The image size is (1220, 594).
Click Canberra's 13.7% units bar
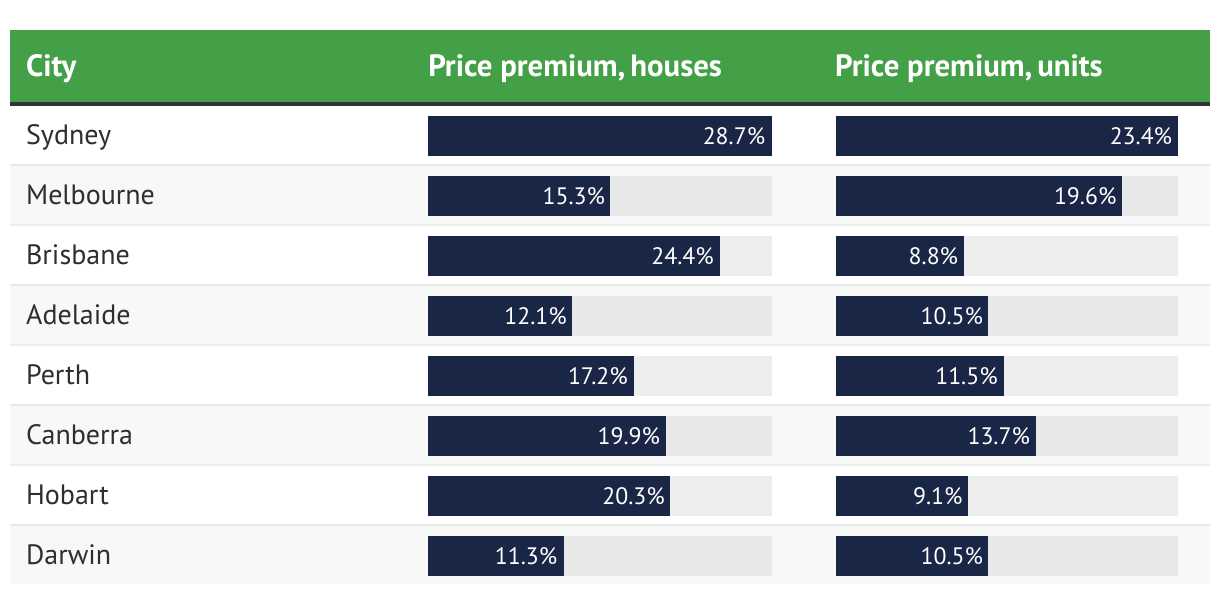pyautogui.click(x=936, y=436)
